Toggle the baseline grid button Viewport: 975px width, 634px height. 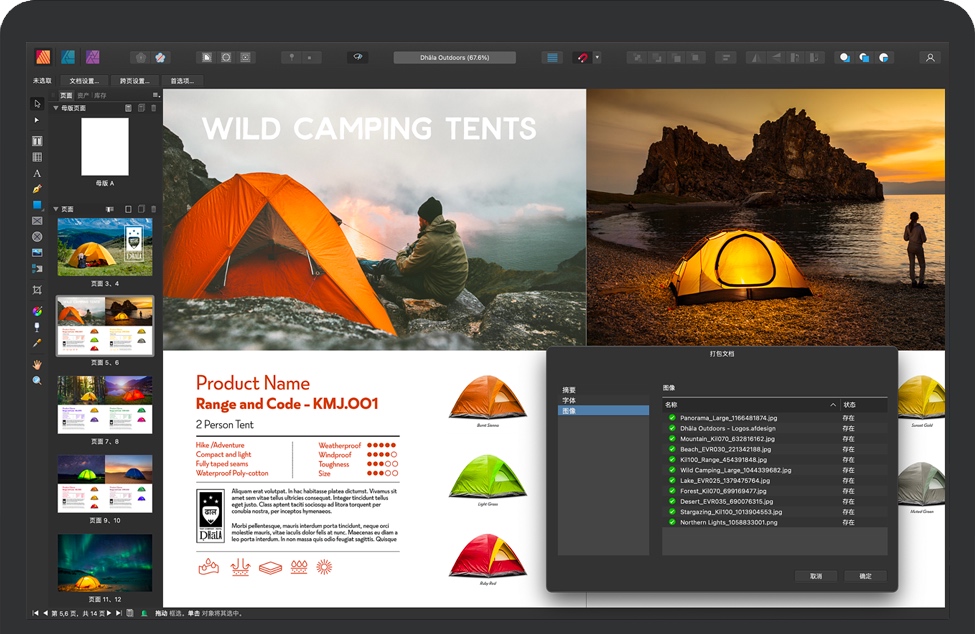(552, 58)
